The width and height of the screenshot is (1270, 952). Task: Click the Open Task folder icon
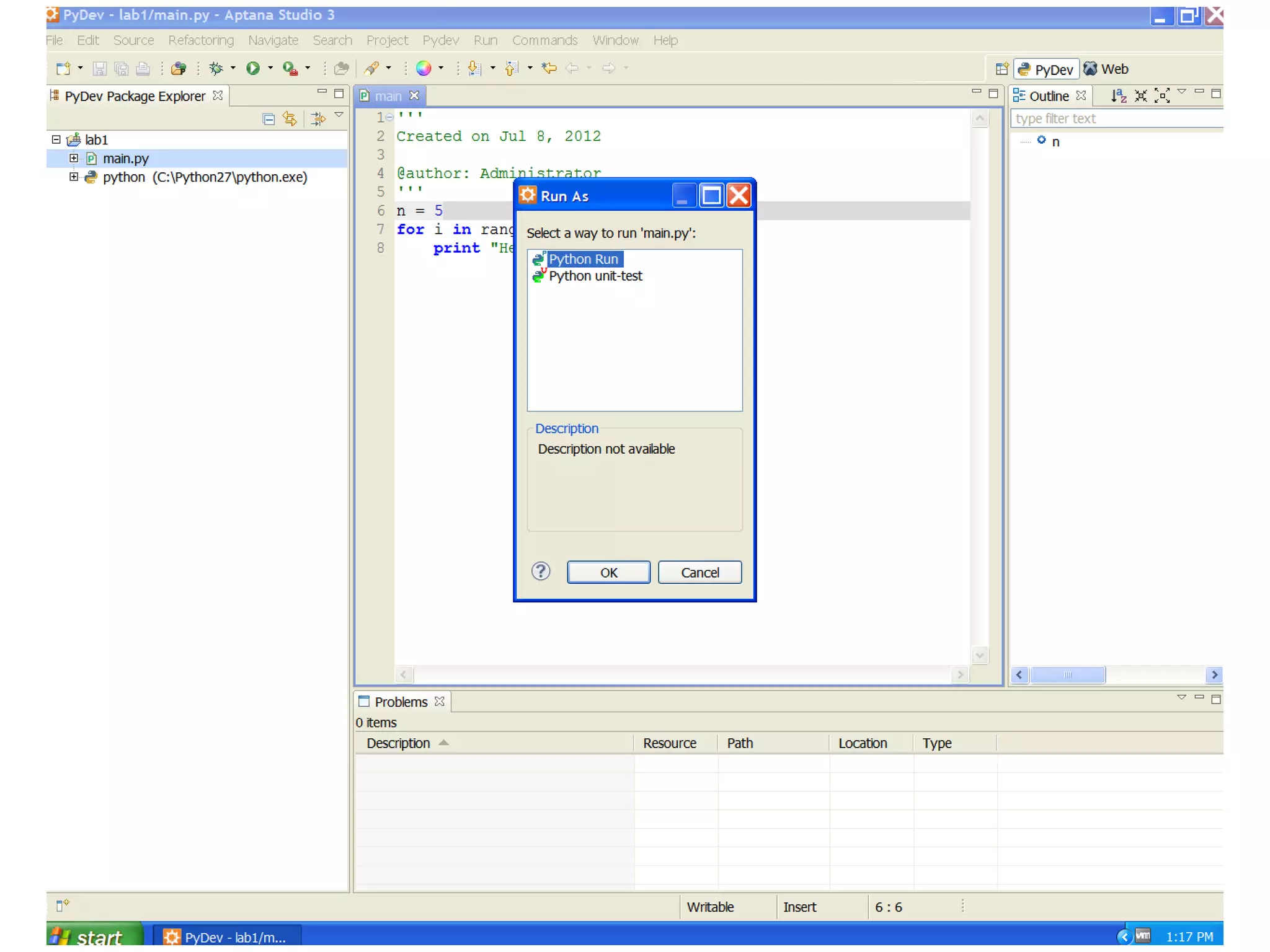point(342,68)
